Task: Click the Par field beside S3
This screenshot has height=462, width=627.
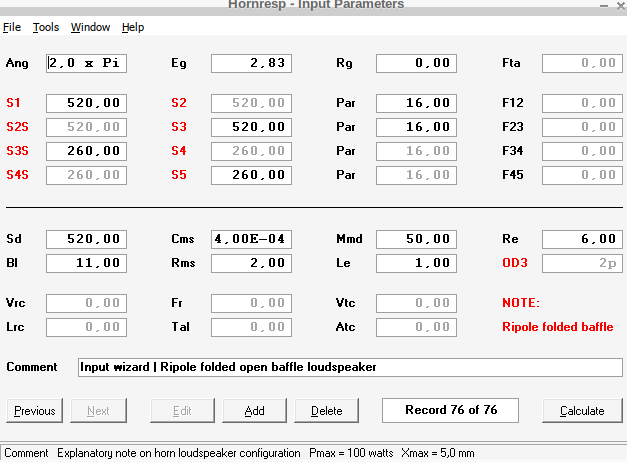Action: click(x=416, y=127)
